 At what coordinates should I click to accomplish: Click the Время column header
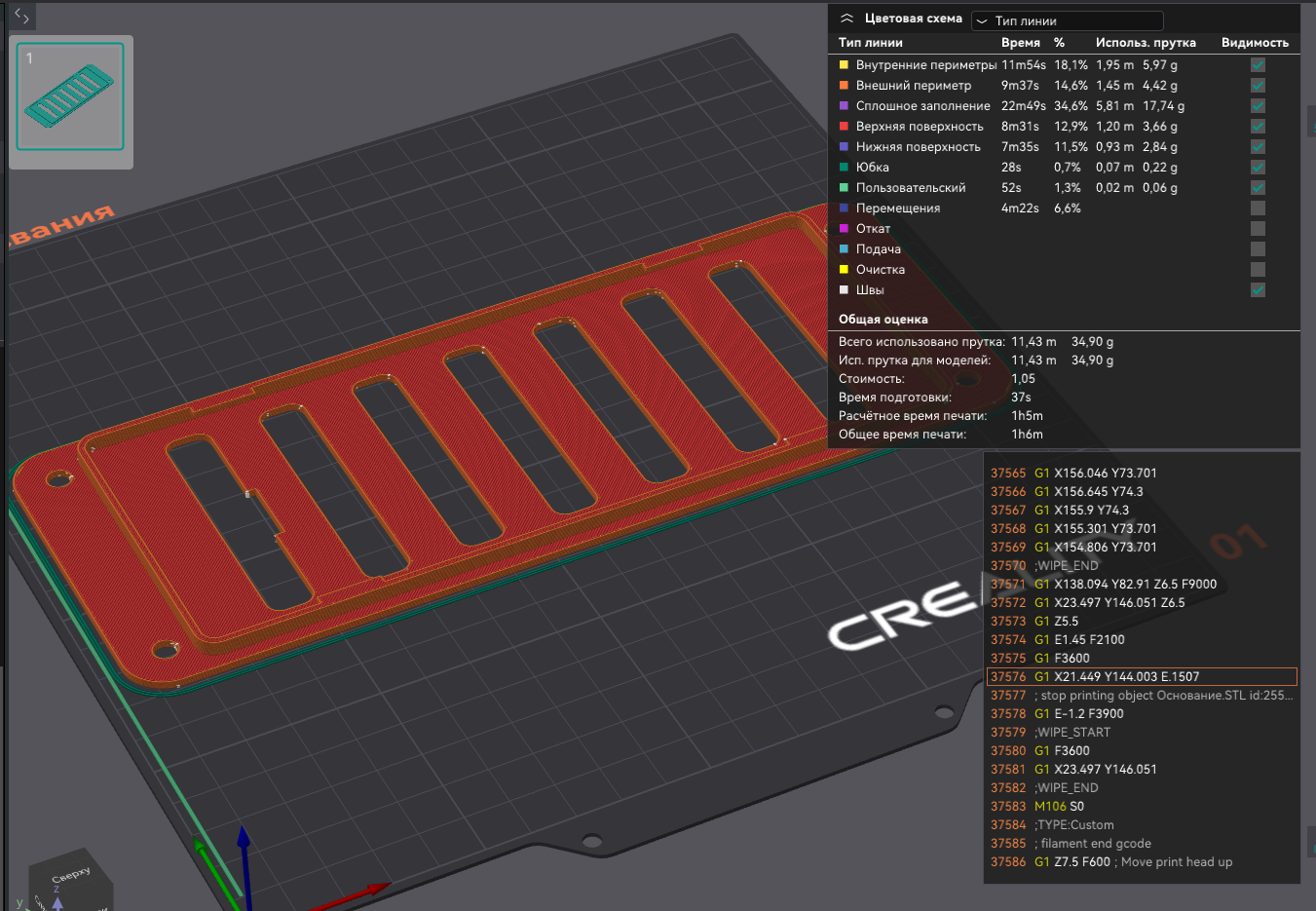click(x=1020, y=43)
